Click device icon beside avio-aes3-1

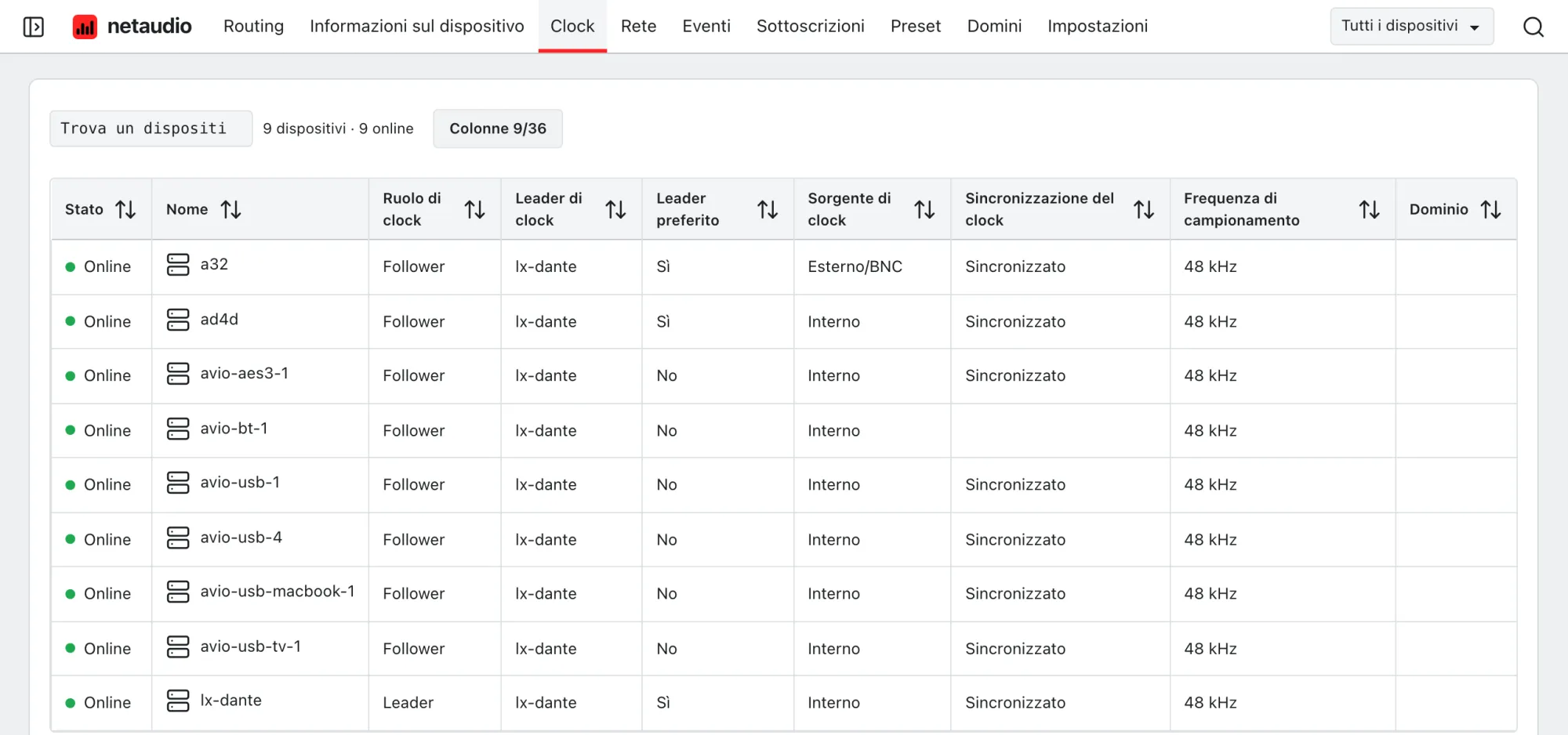point(178,374)
